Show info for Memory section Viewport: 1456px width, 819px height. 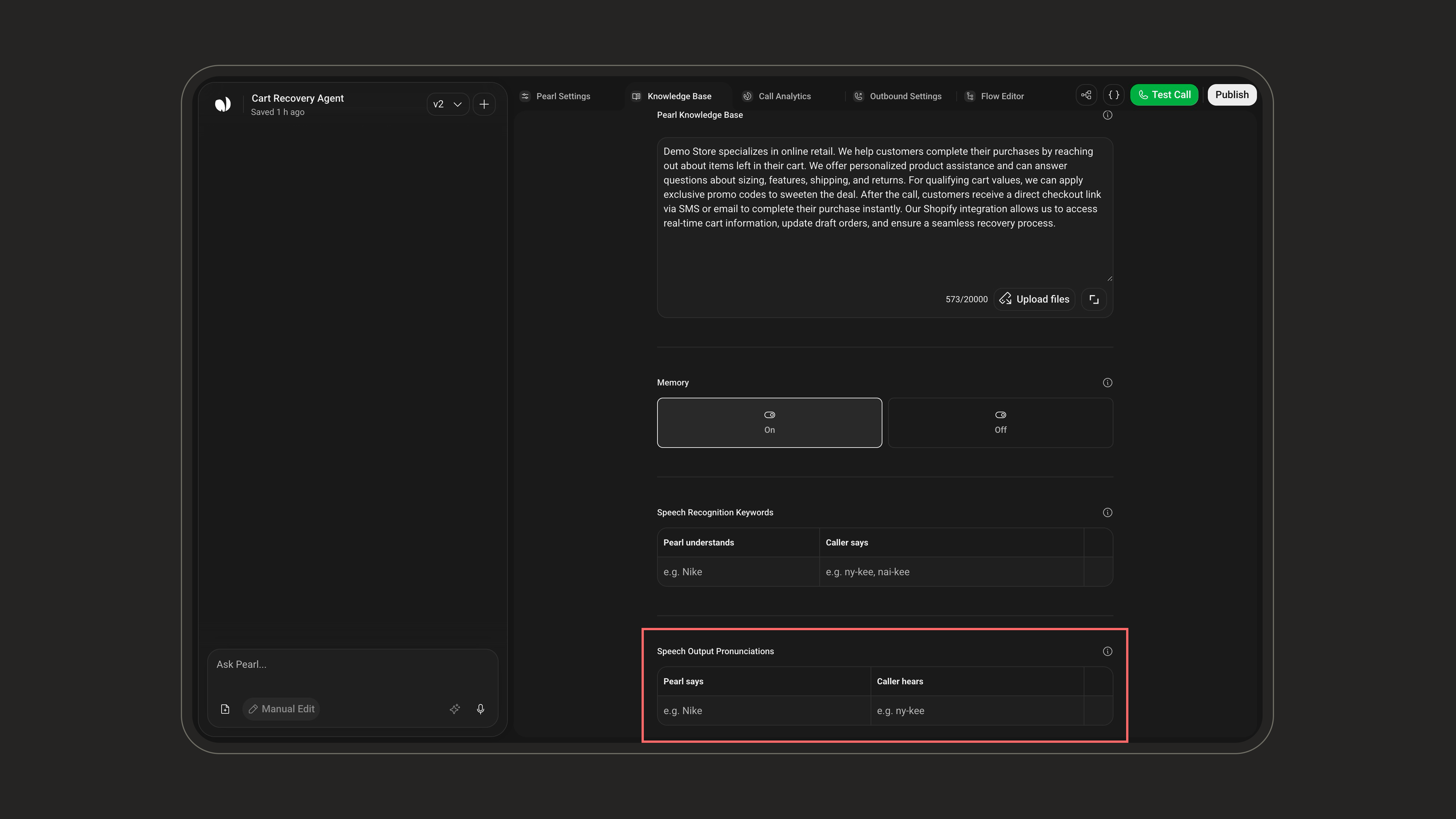click(1107, 383)
